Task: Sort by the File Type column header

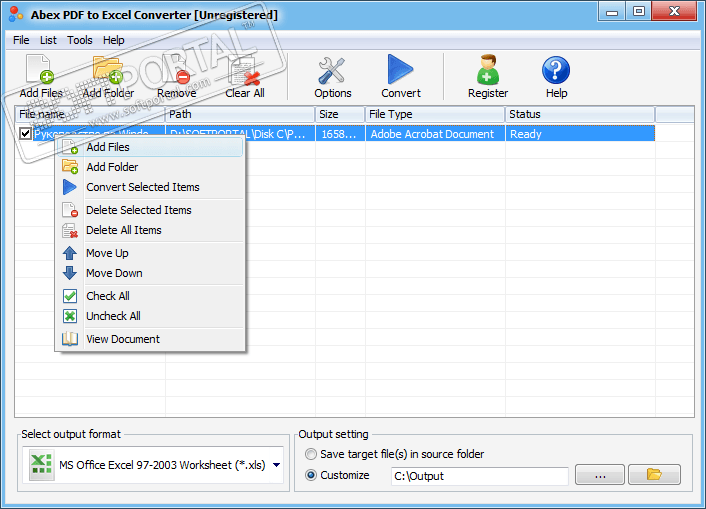Action: pos(435,114)
